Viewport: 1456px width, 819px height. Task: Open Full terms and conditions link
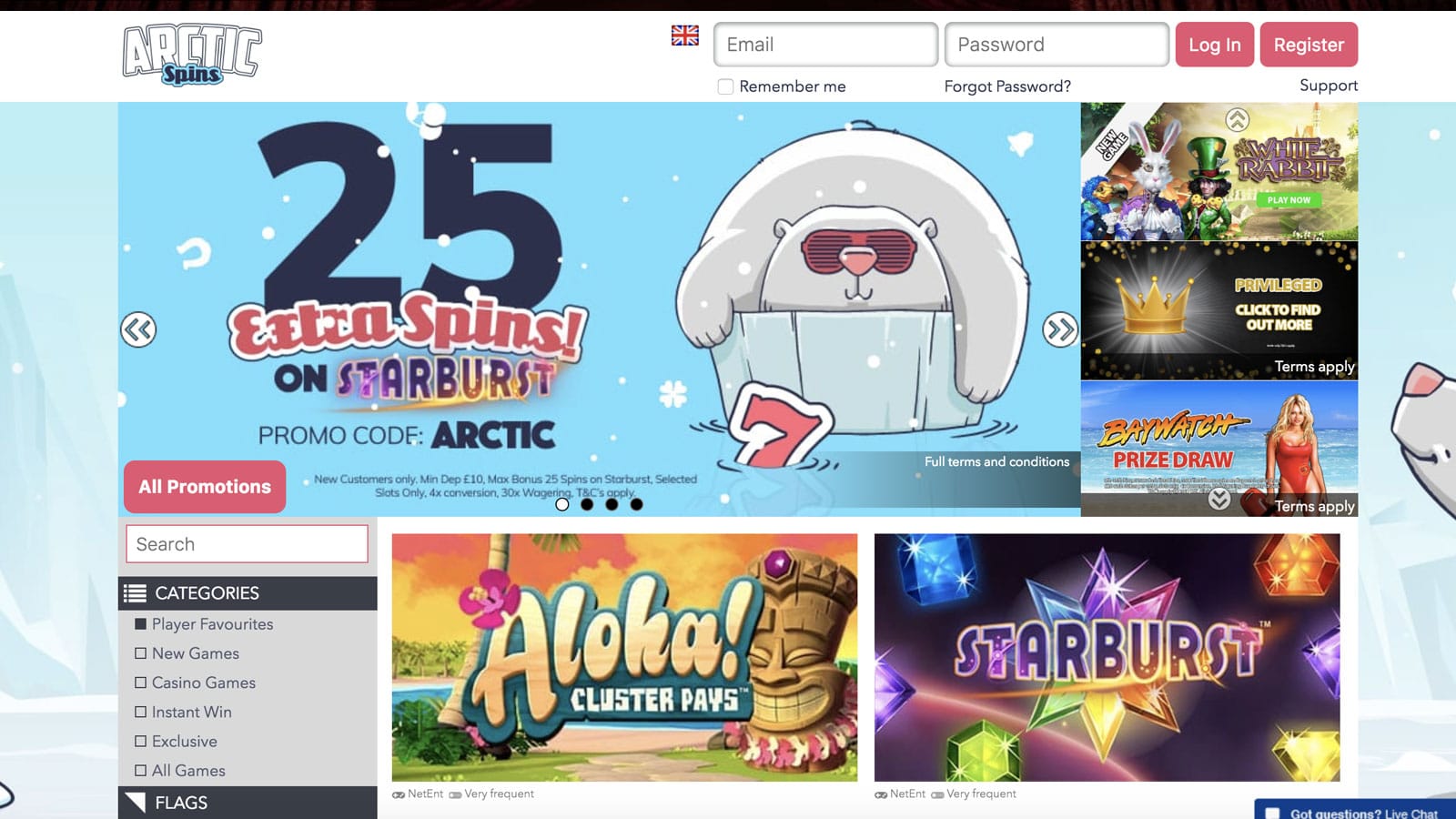(996, 461)
